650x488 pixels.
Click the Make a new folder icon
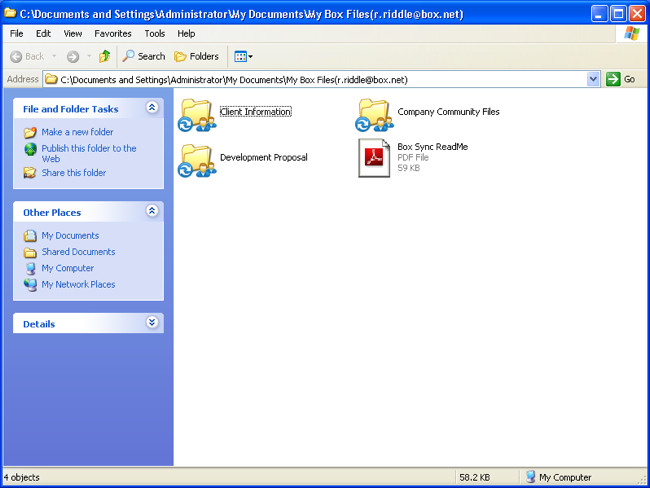(30, 132)
